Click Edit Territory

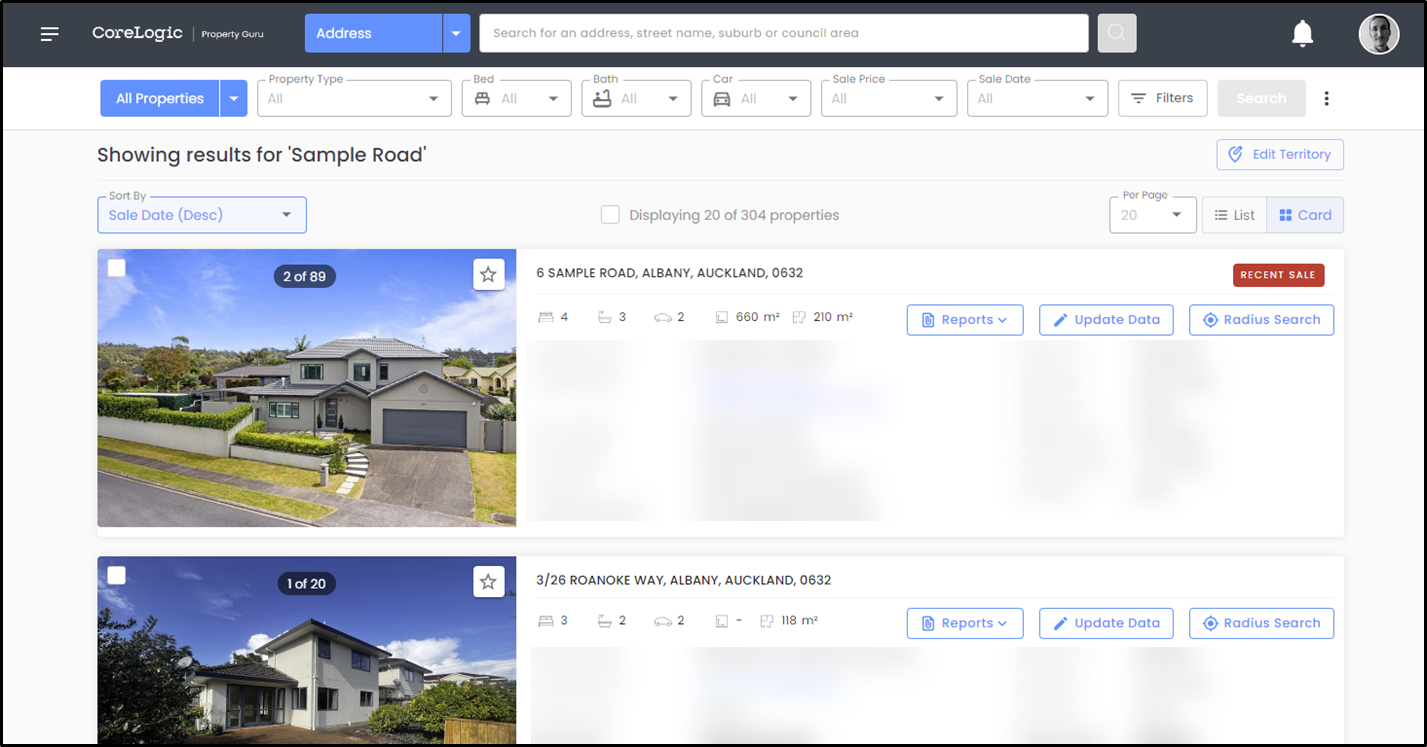(1280, 154)
